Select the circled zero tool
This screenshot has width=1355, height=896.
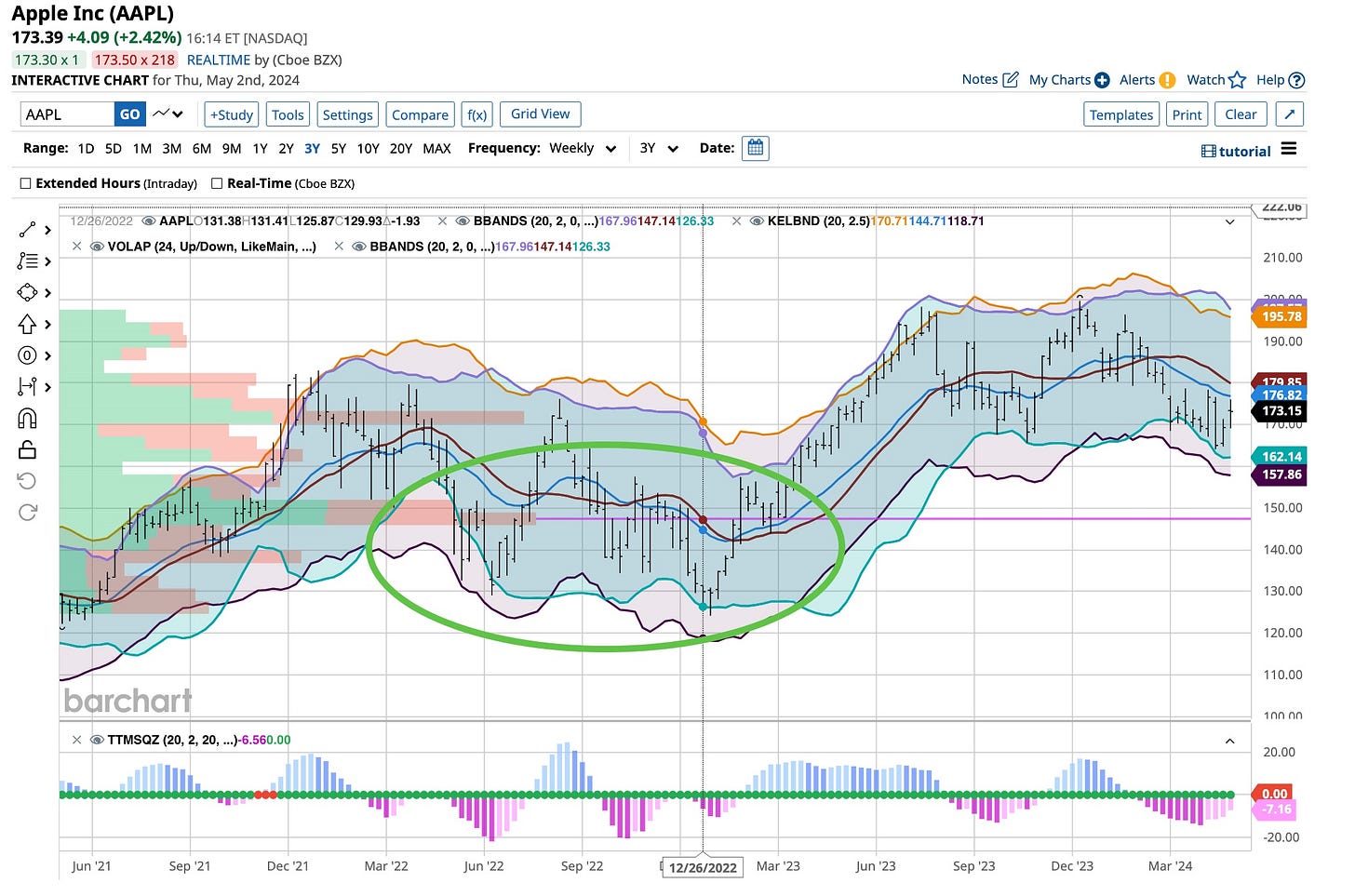tap(27, 355)
